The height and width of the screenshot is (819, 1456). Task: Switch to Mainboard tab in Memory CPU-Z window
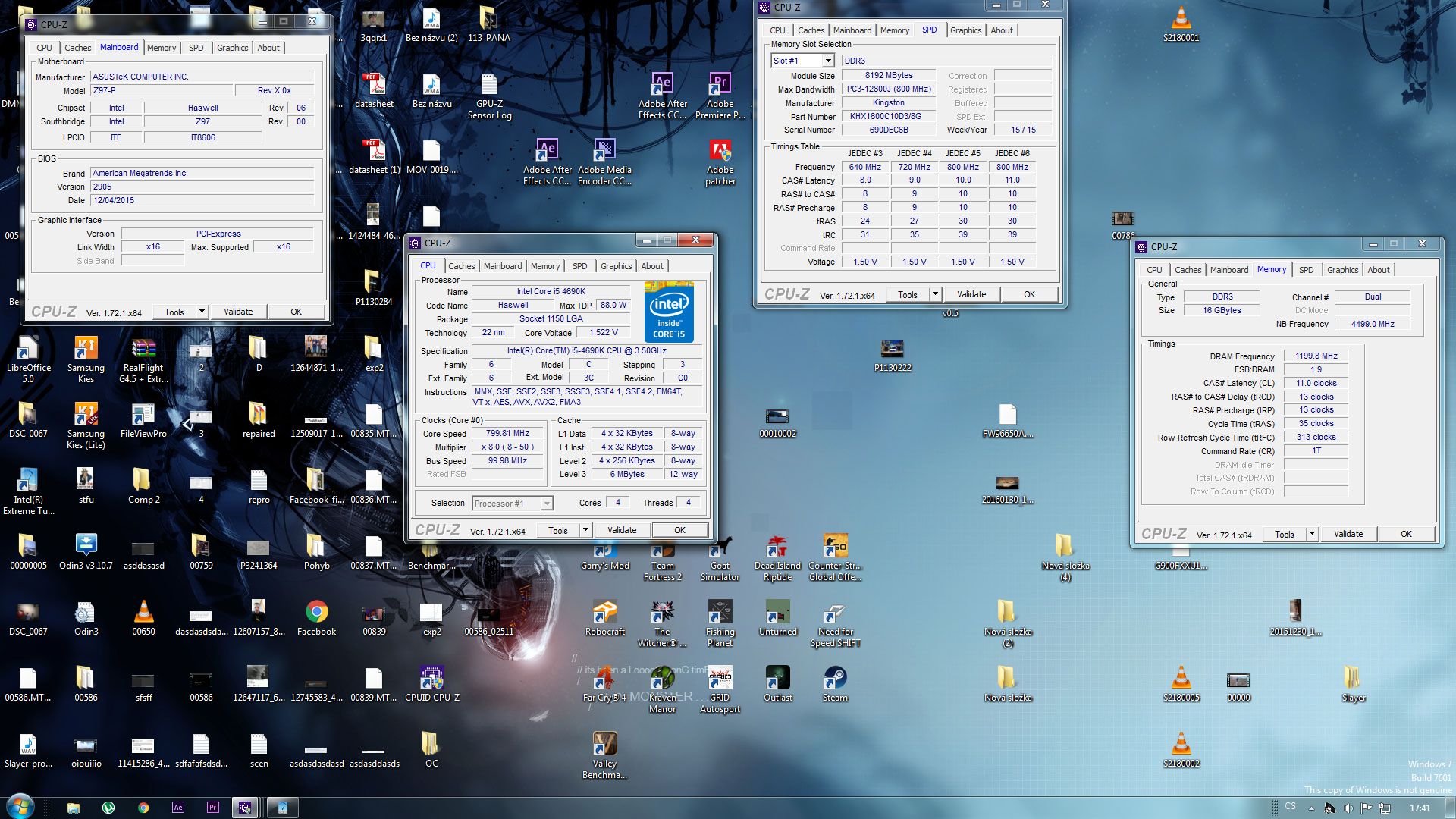pos(1228,270)
